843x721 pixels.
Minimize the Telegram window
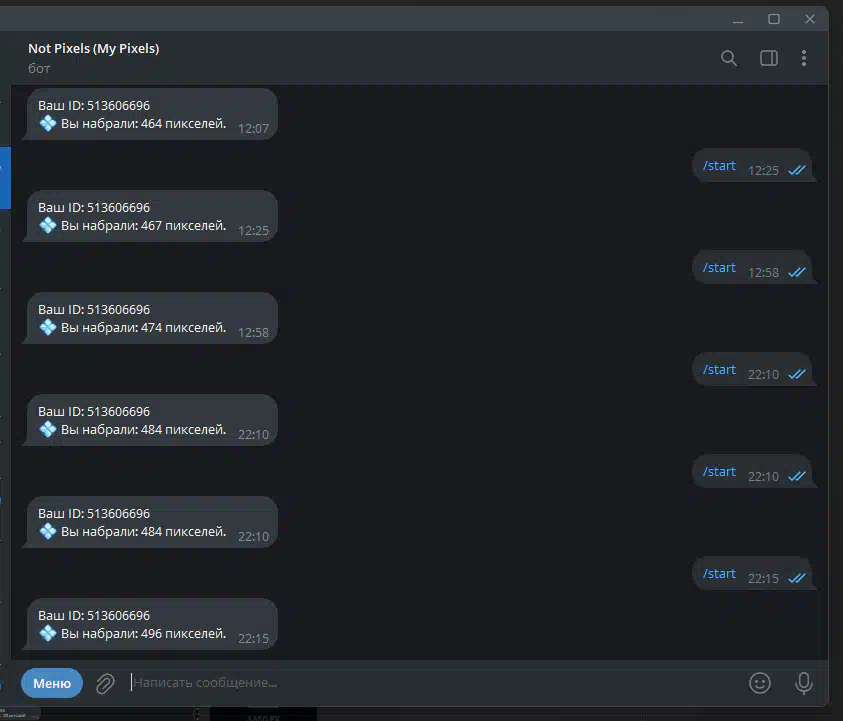[x=738, y=20]
